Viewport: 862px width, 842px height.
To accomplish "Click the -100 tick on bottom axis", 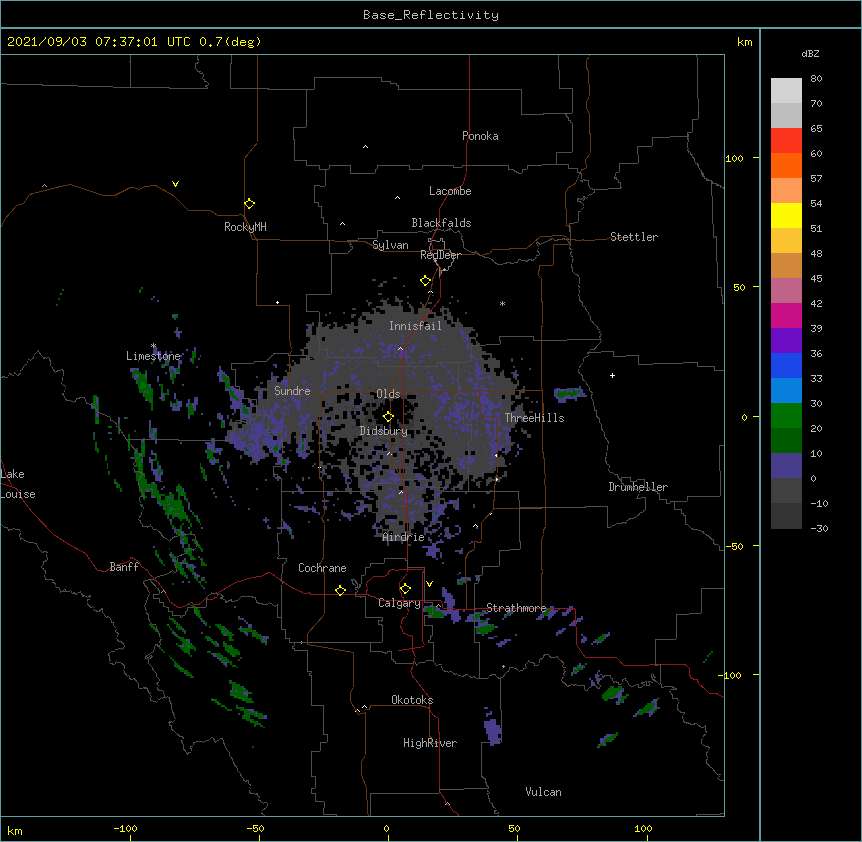I will [125, 829].
